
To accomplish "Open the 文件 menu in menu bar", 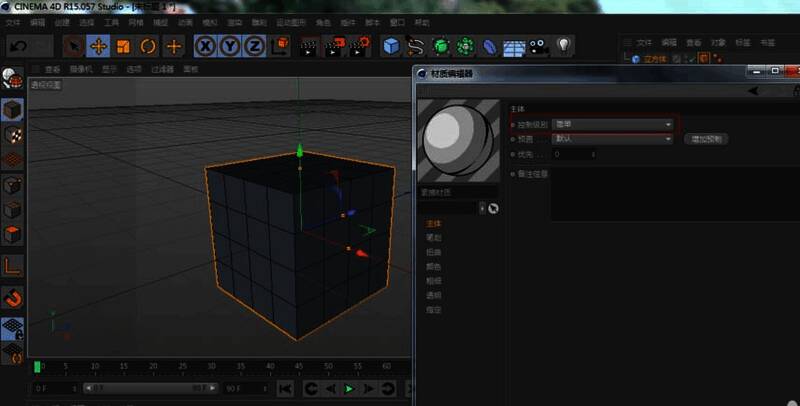I will click(13, 21).
